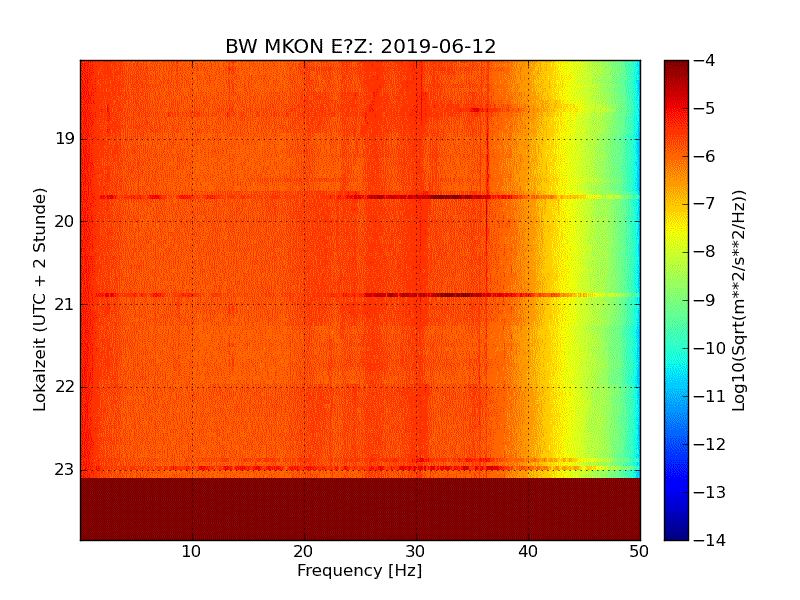This screenshot has height=600, width=800.
Task: Click the −9 colorbar tick label
Action: tap(705, 300)
